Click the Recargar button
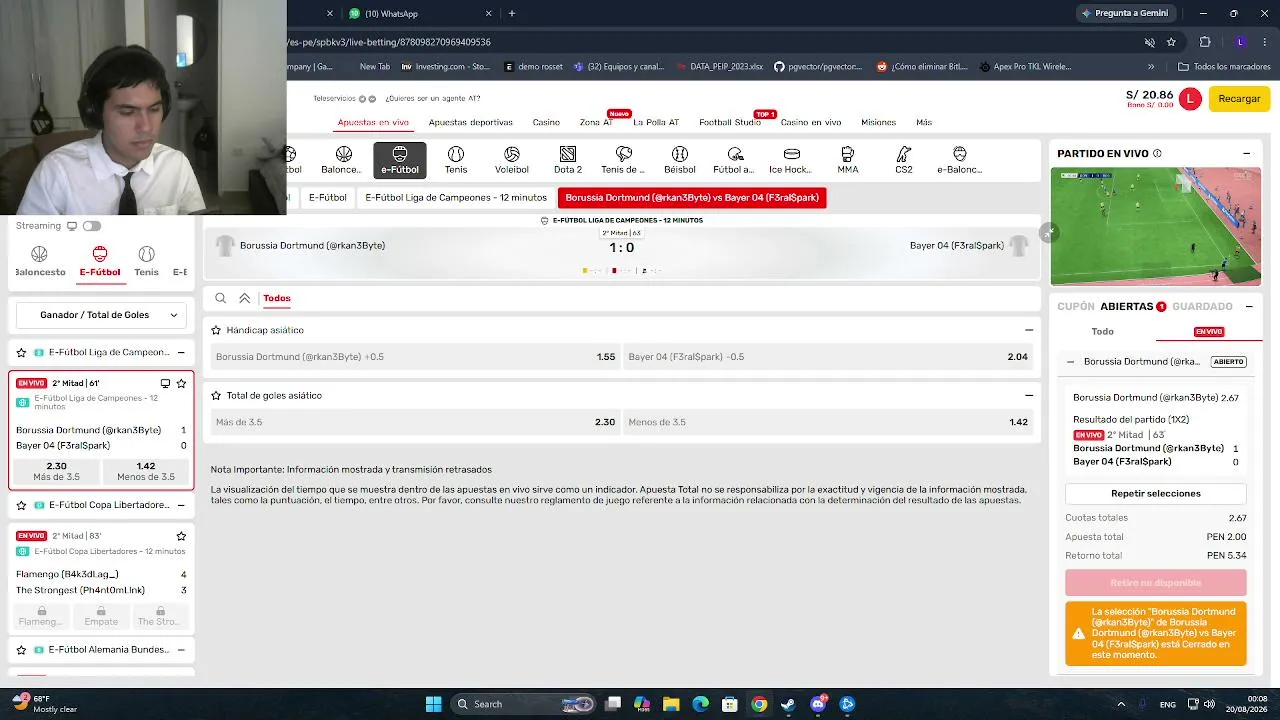The image size is (1280, 720). tap(1240, 98)
